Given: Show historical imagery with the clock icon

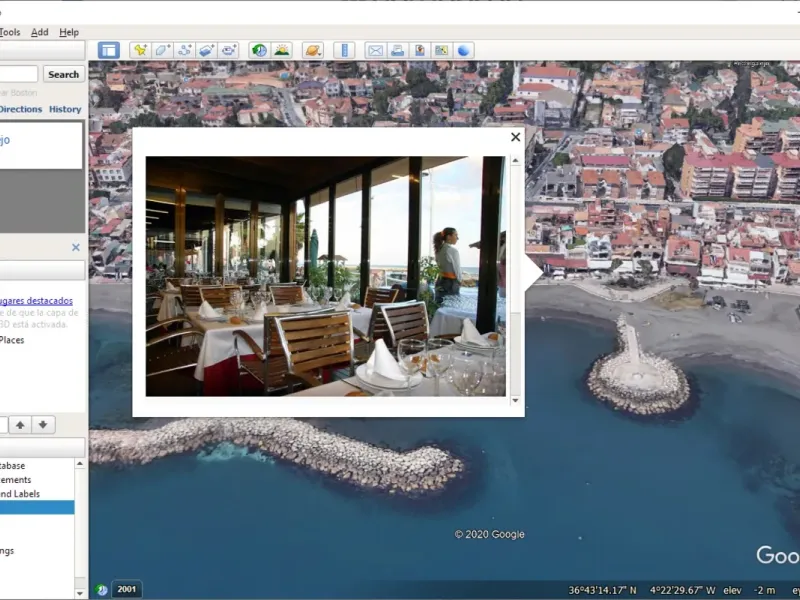Looking at the screenshot, I should (259, 50).
